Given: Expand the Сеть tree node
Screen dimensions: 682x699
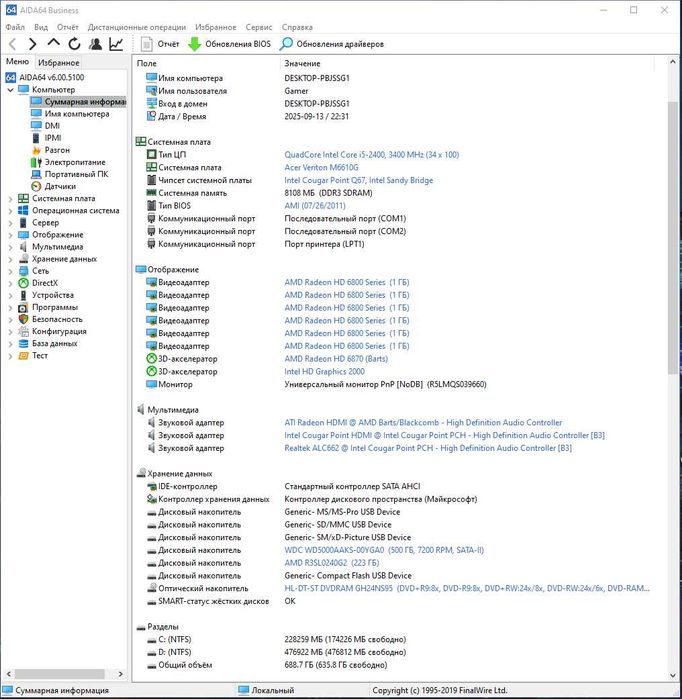Looking at the screenshot, I should tap(10, 271).
